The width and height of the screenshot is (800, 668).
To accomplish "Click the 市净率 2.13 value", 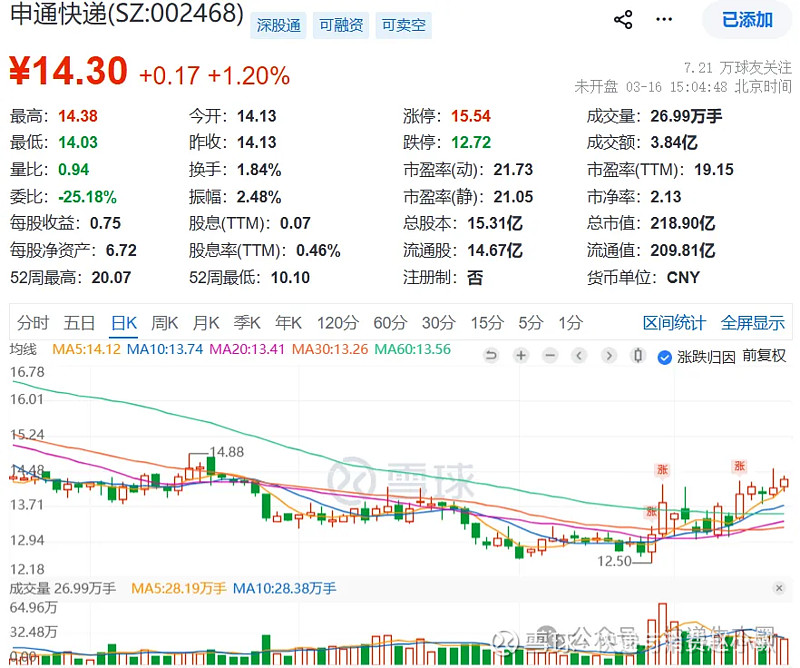I will coord(666,196).
